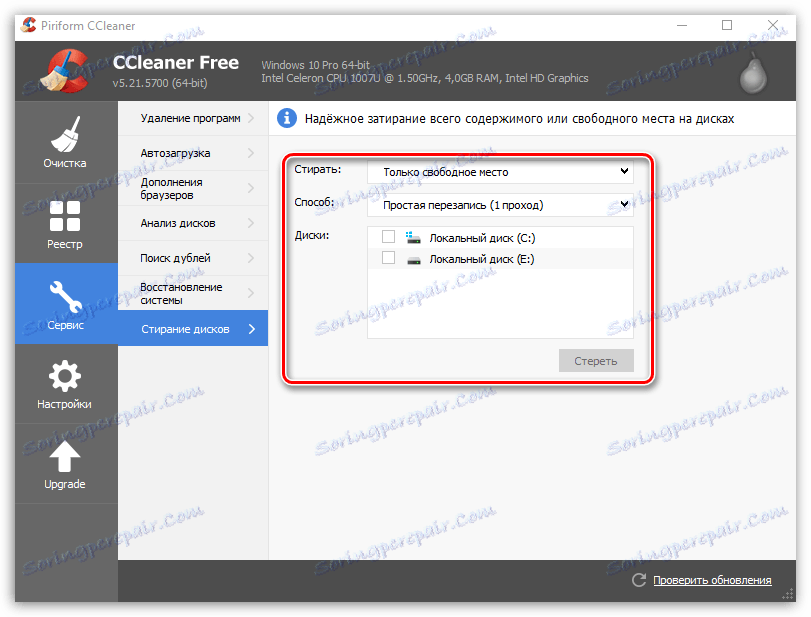Click the pear icon in header
The height and width of the screenshot is (617, 811).
(x=753, y=74)
